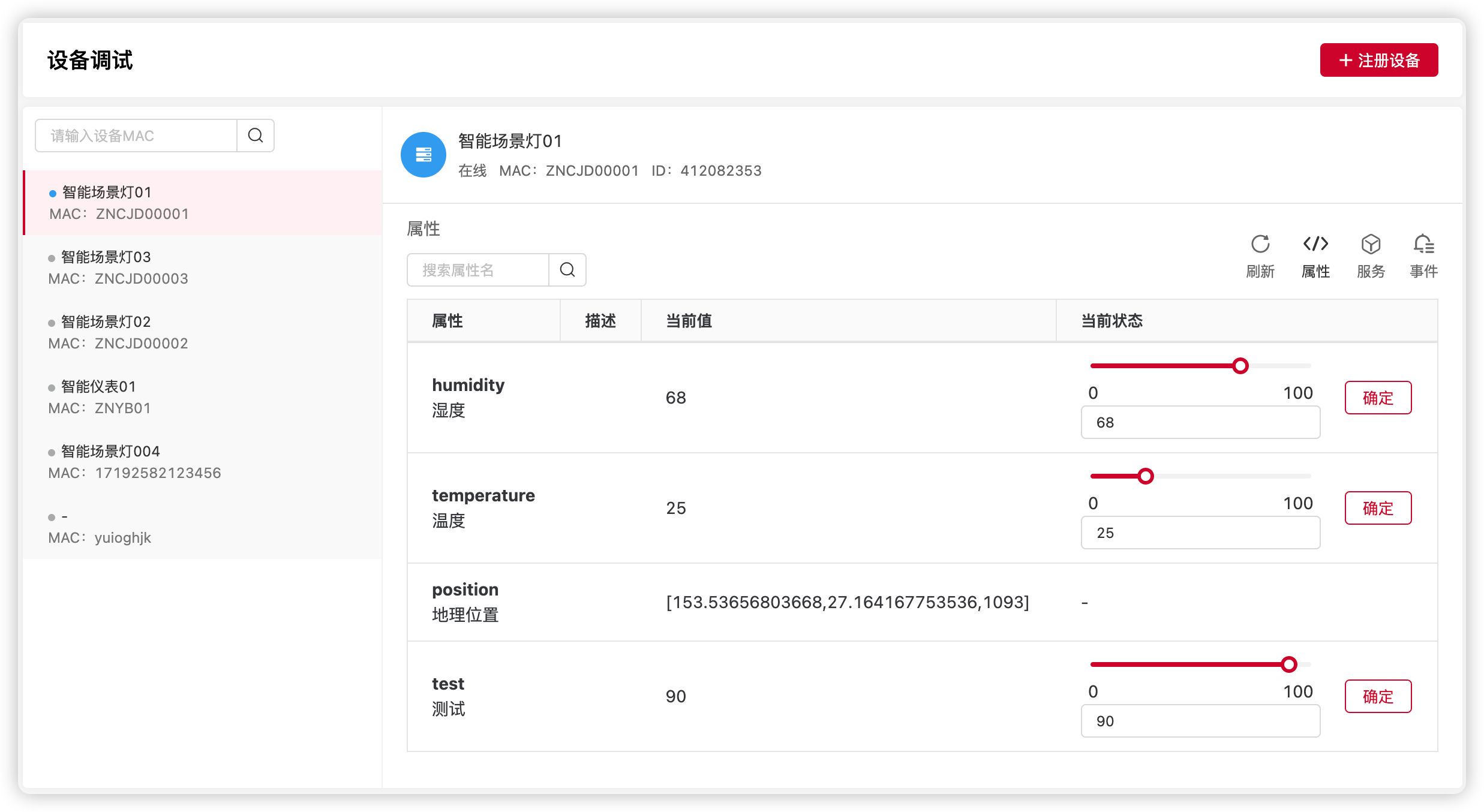The image size is (1484, 812).
Task: Click the humidity value input box
Action: coord(1200,422)
